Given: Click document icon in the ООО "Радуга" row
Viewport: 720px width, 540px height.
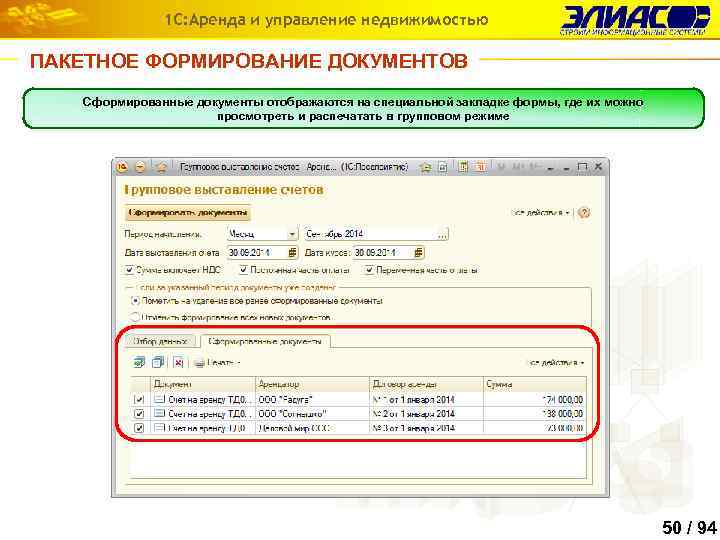Looking at the screenshot, I should pos(159,399).
